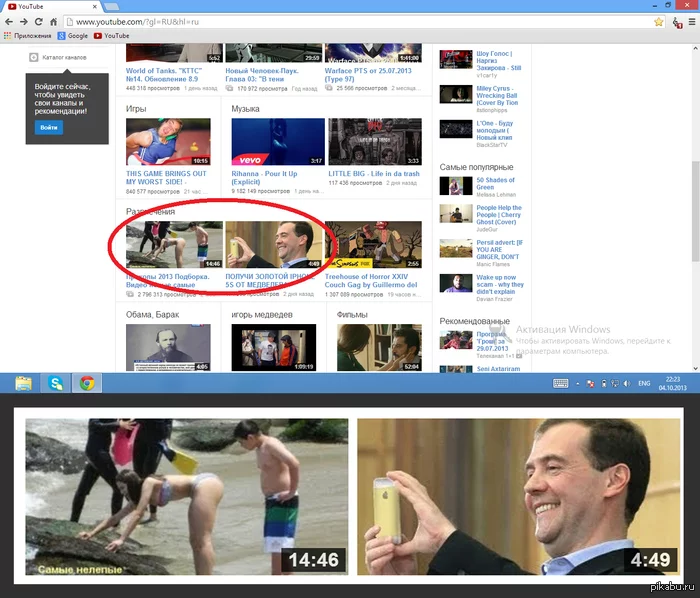This screenshot has width=700, height=598.
Task: Open the Рекомендованные heading
Action: pos(475,321)
